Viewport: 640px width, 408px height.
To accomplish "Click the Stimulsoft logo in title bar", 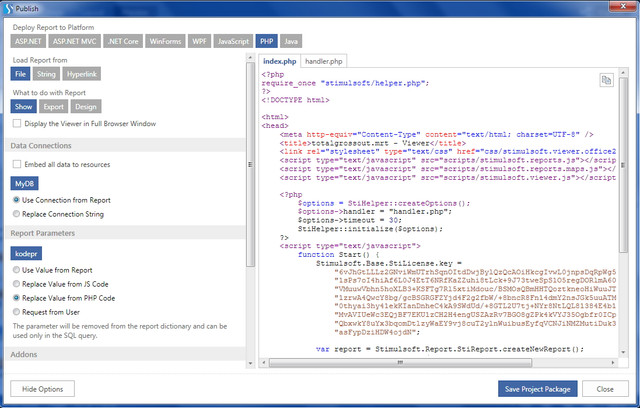I will [x=9, y=8].
